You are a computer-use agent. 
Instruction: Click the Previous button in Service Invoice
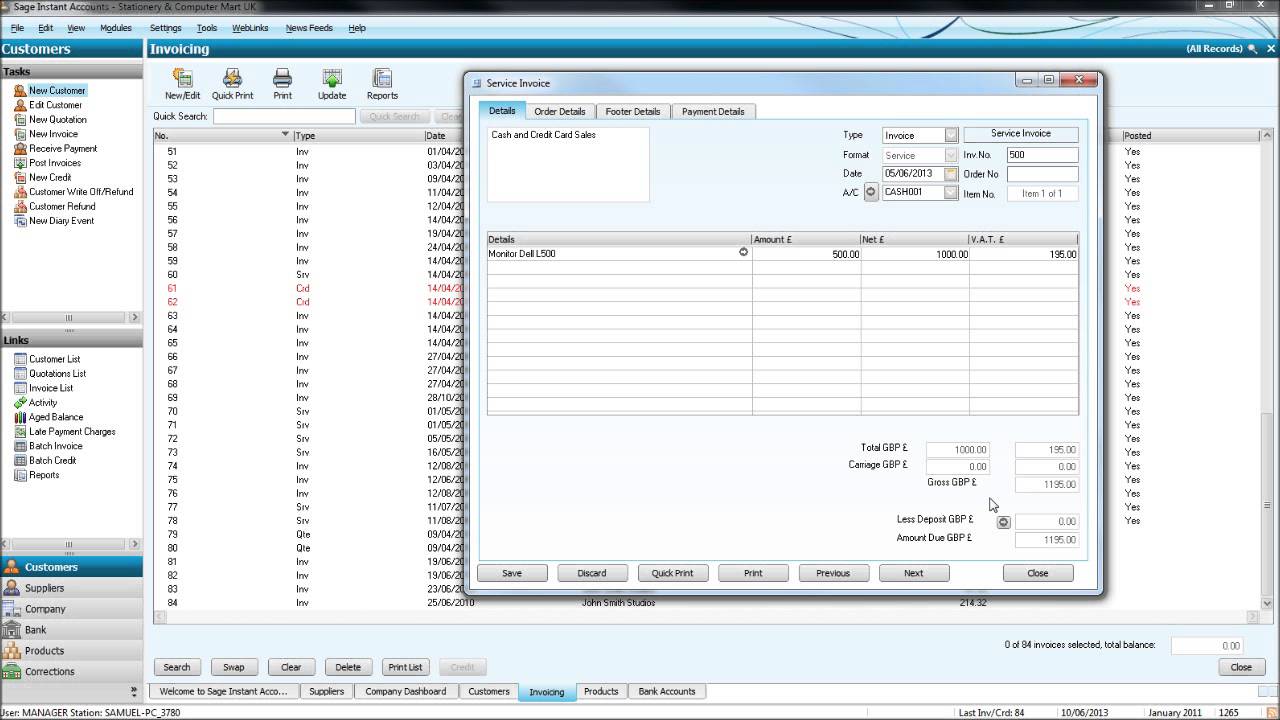[x=833, y=573]
